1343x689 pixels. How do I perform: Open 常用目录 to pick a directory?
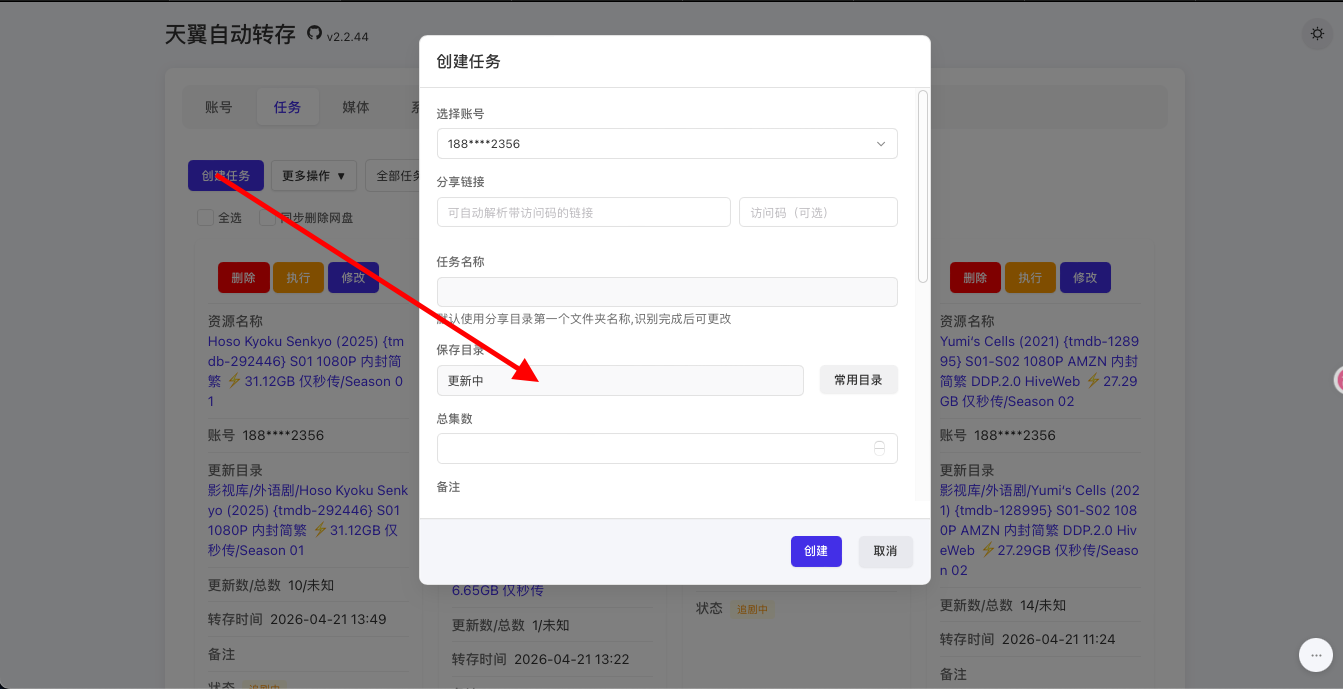coord(858,380)
